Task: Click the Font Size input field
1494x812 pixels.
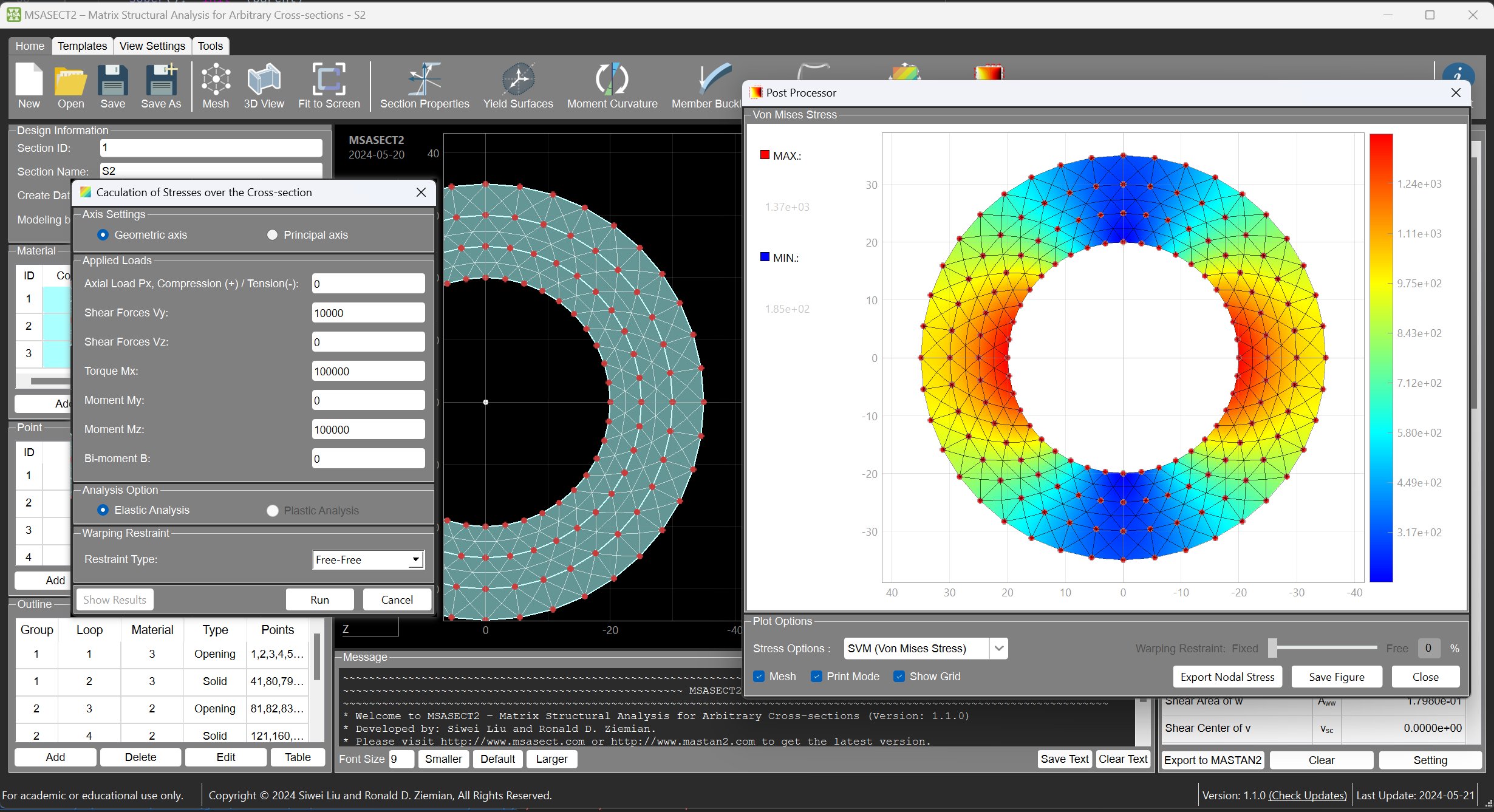Action: [401, 759]
